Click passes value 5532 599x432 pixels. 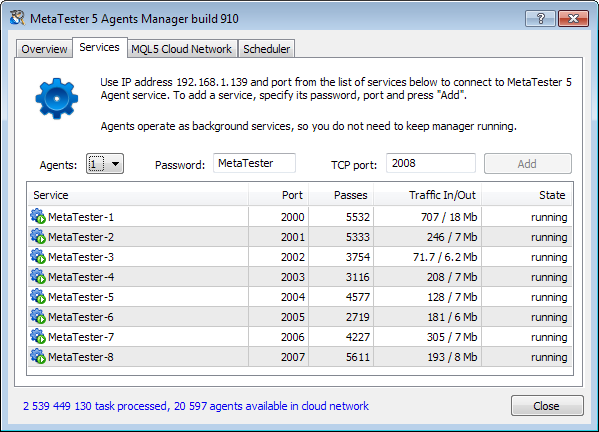(358, 217)
